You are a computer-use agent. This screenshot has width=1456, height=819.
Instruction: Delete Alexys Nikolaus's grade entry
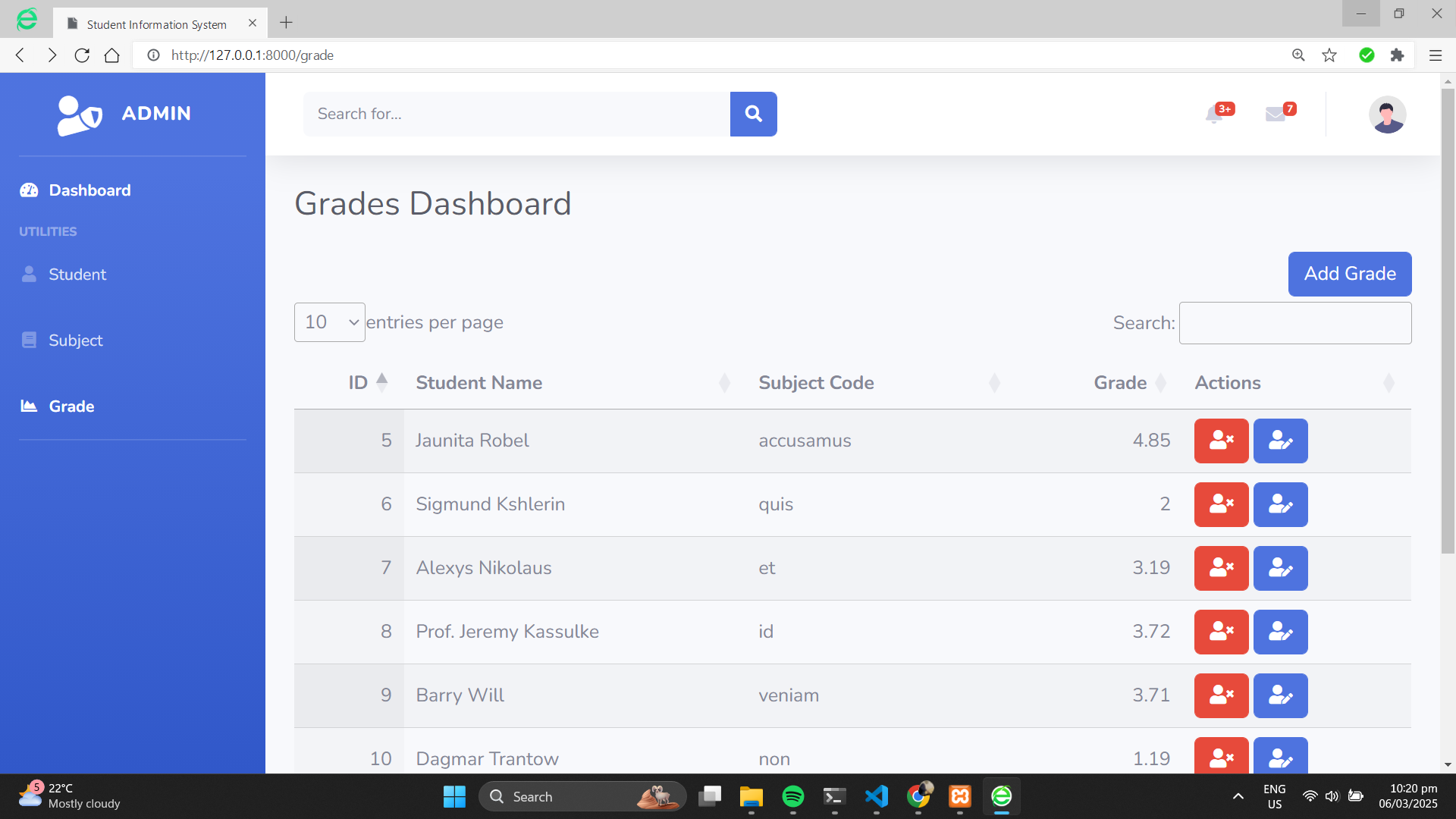(x=1221, y=568)
